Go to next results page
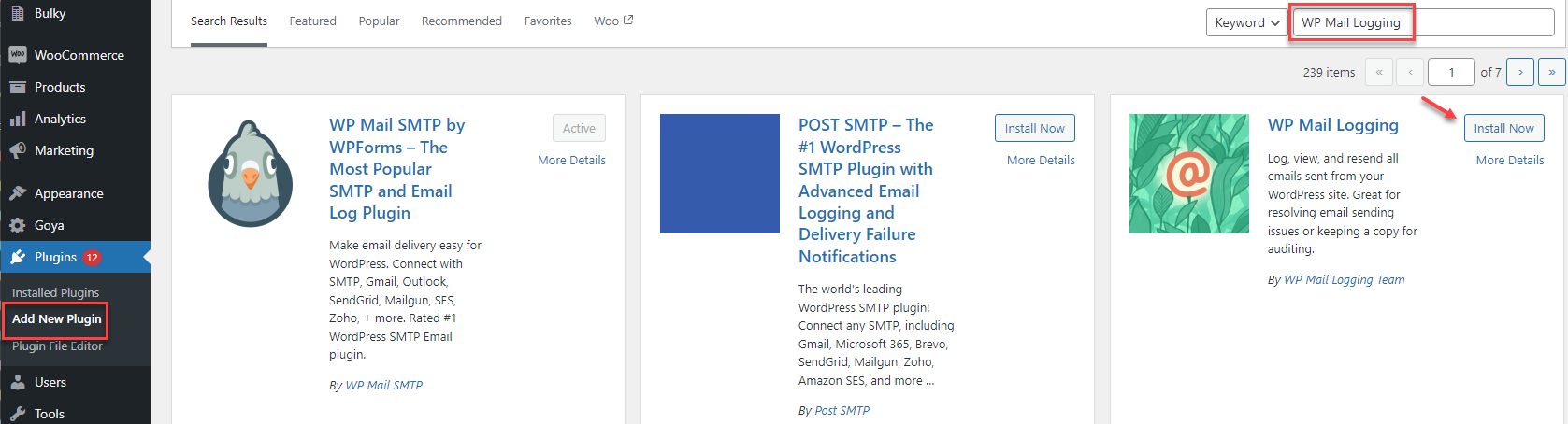 [1520, 72]
